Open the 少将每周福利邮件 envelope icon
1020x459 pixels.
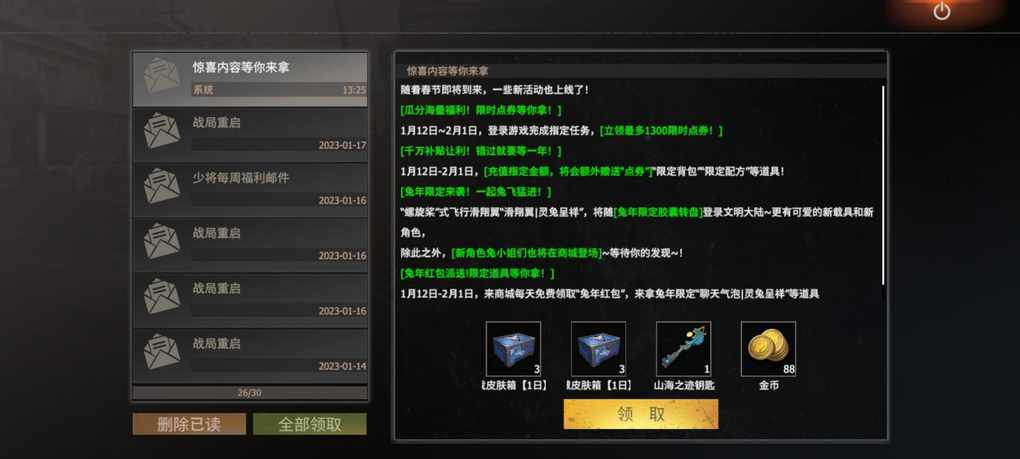(162, 186)
